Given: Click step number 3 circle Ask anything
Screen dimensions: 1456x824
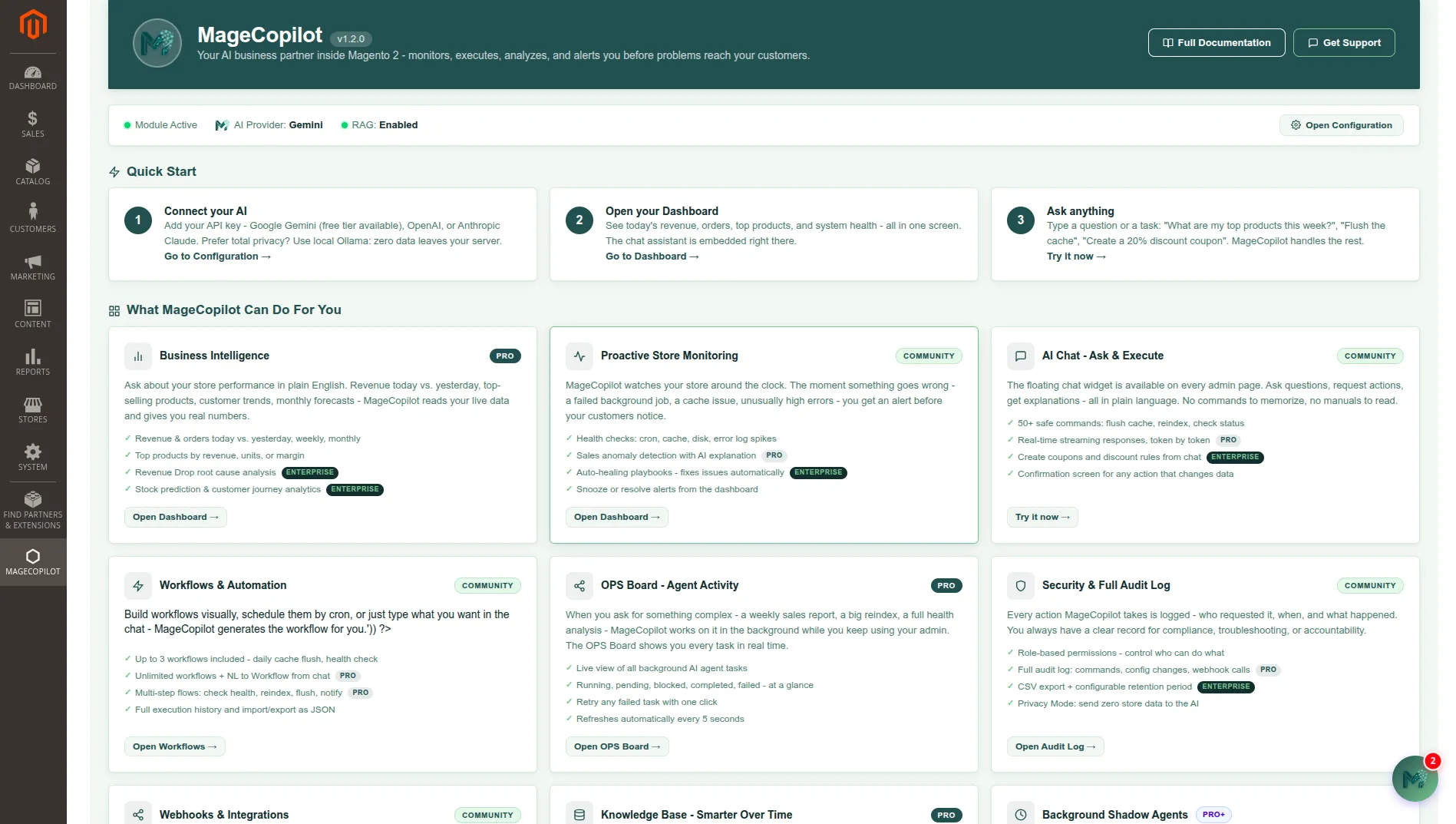Looking at the screenshot, I should [x=1021, y=220].
